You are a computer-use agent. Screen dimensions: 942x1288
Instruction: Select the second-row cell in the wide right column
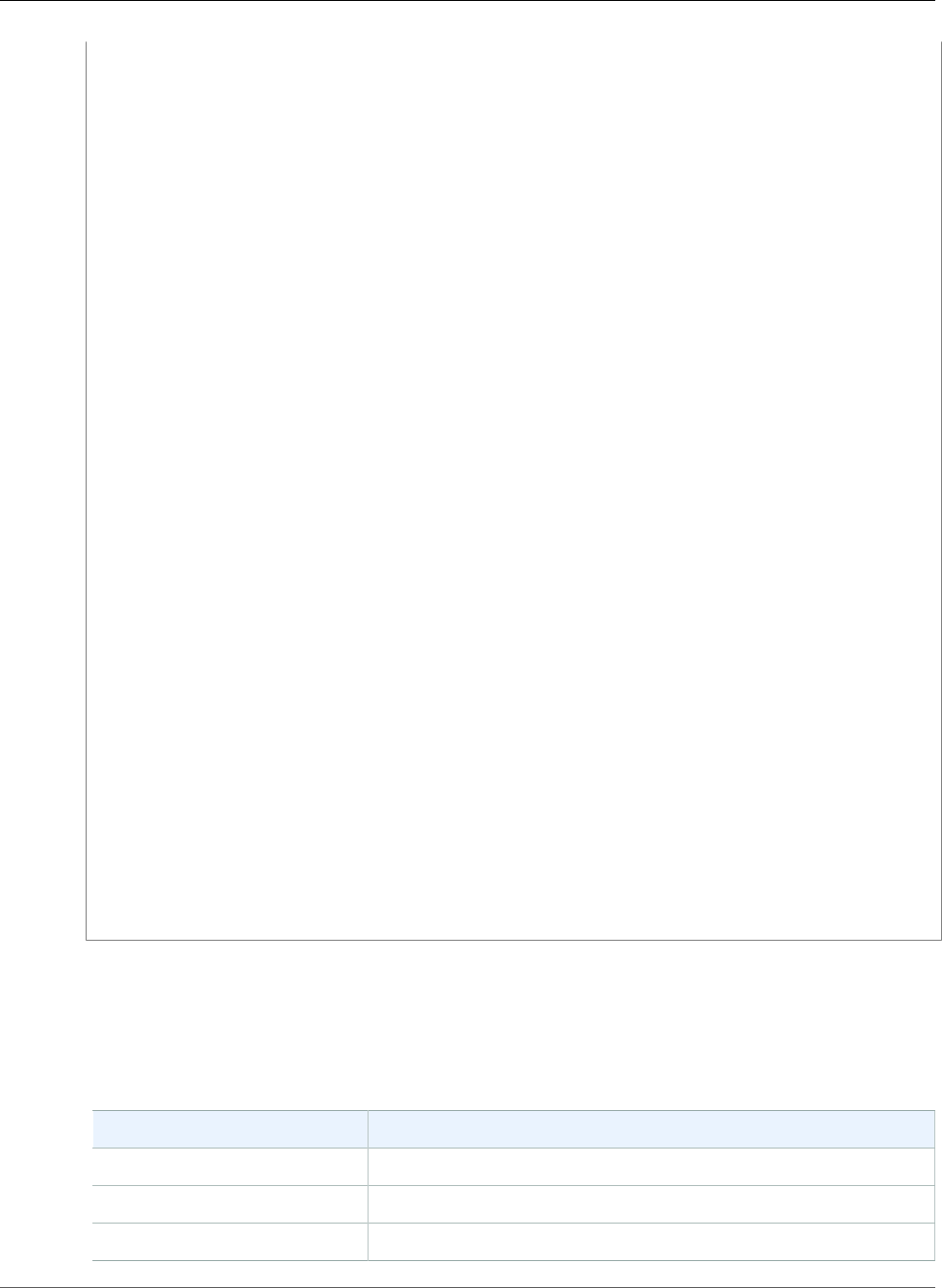click(x=651, y=1190)
